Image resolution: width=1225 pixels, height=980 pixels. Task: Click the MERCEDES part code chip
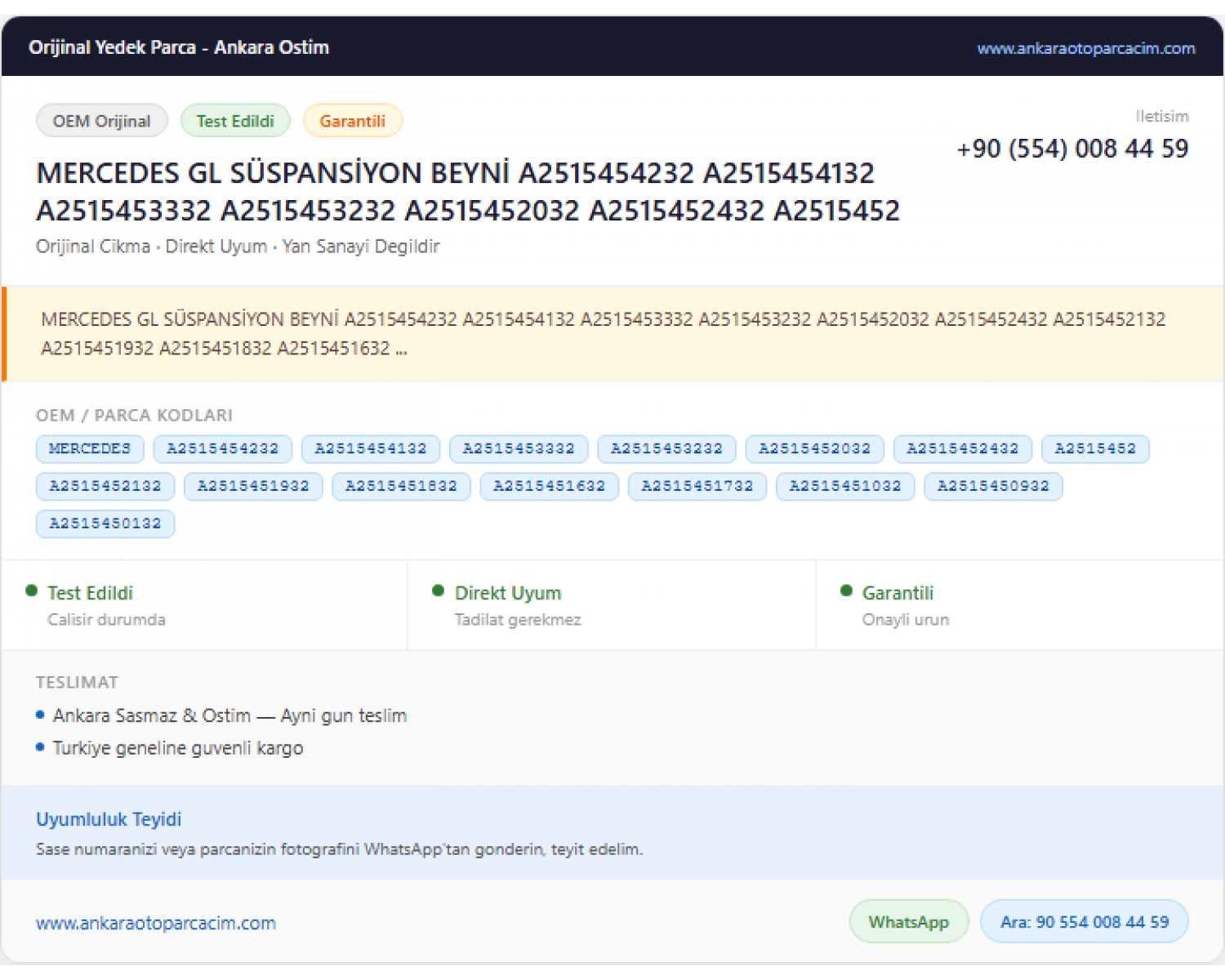tap(90, 449)
